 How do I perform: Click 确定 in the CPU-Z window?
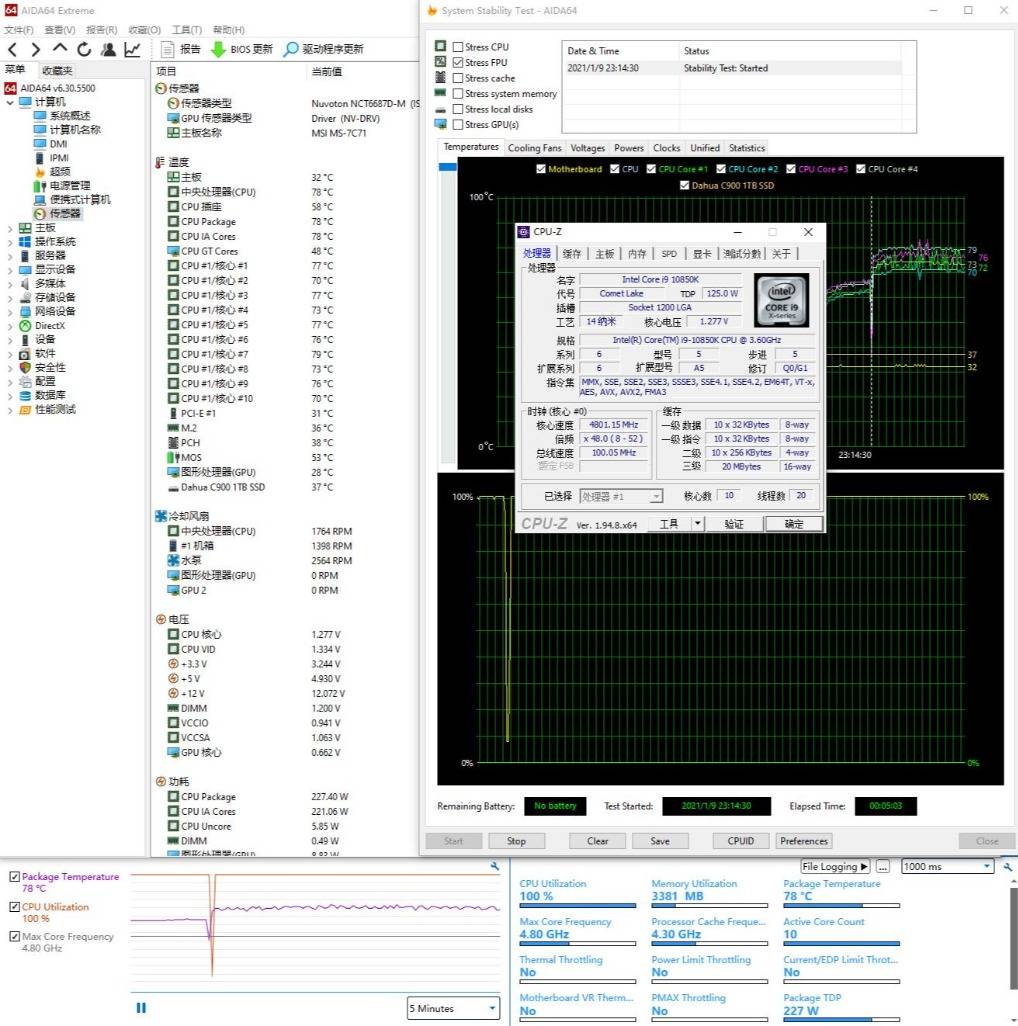[x=794, y=523]
